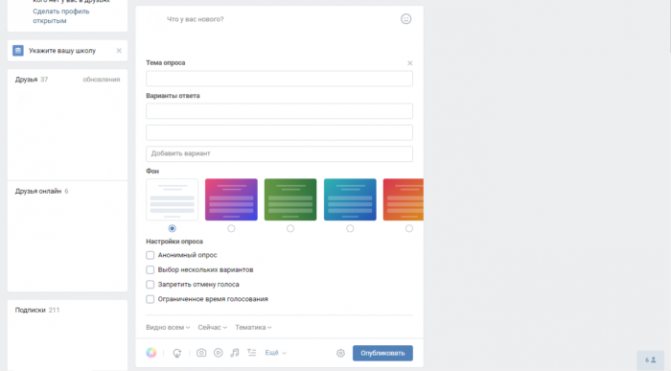The height and width of the screenshot is (371, 671).
Task: Expand the Ещё attachments dropdown
Action: 276,353
